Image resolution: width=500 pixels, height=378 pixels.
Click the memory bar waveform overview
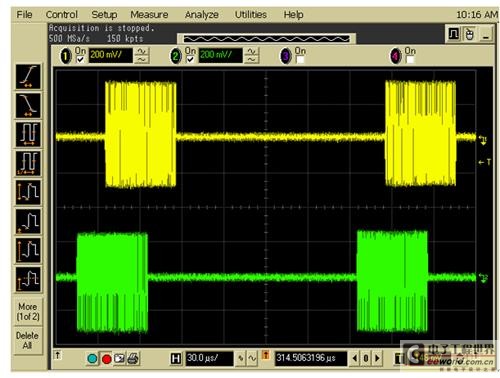266,39
